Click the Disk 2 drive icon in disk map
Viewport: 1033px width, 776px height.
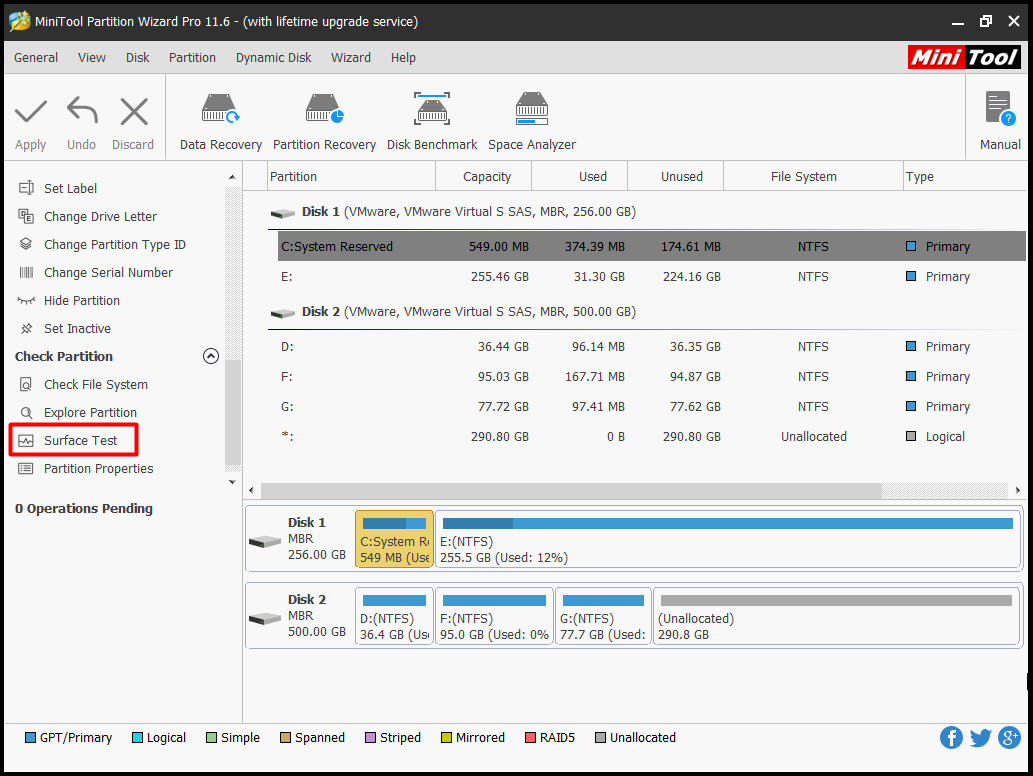[x=265, y=619]
